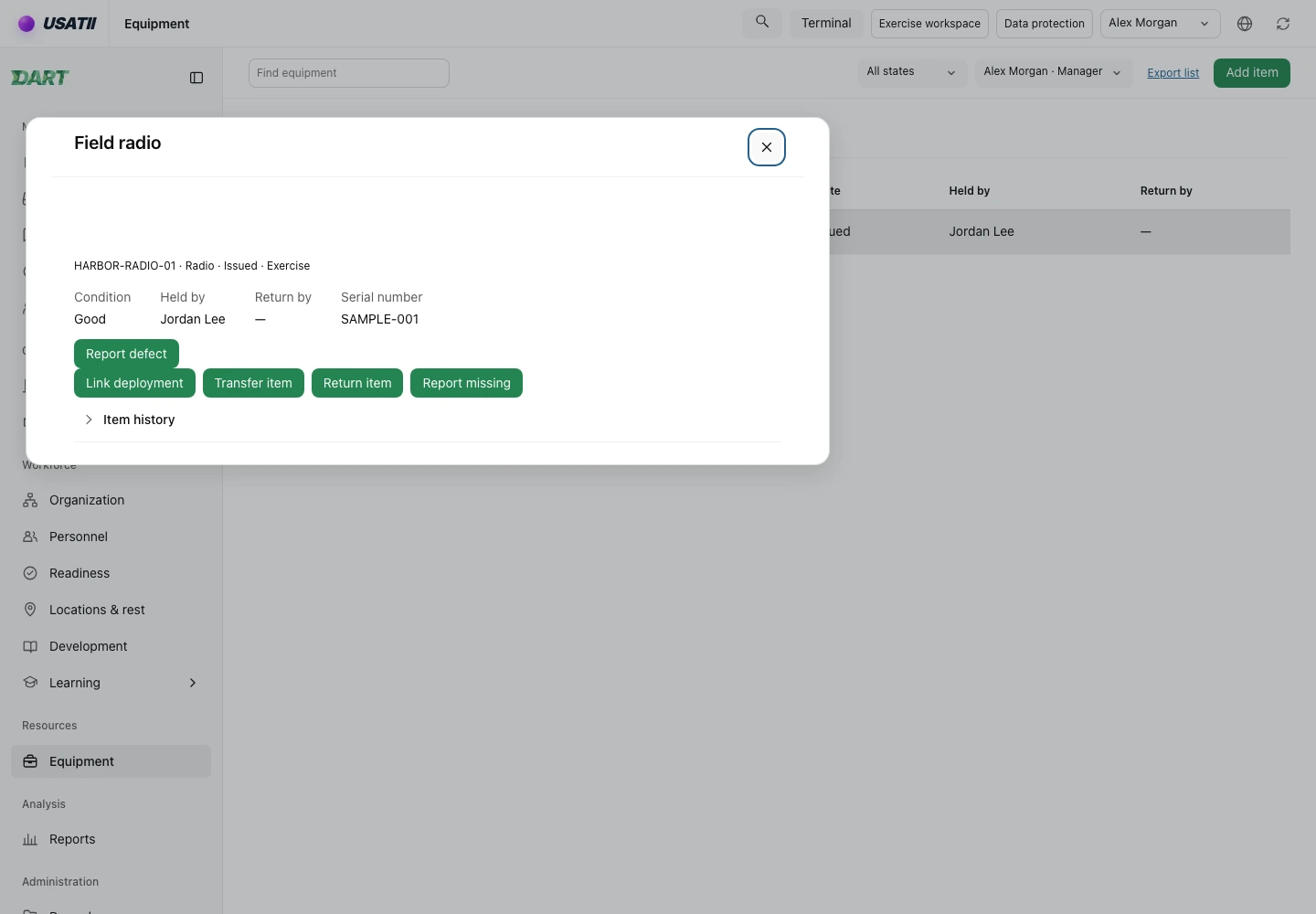Click the Export list link

(x=1173, y=73)
